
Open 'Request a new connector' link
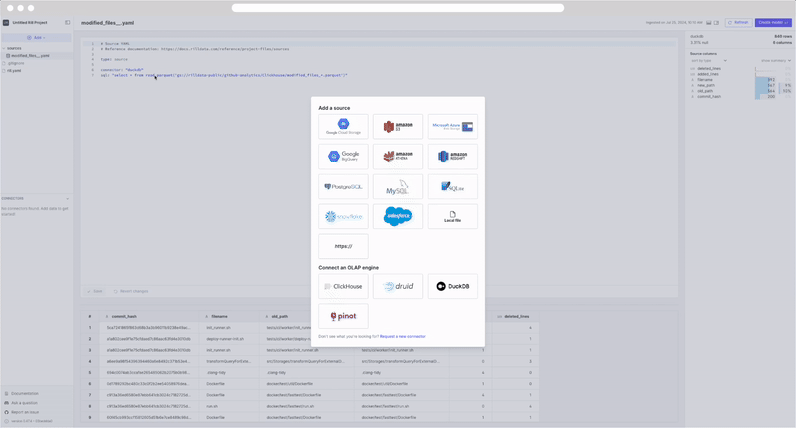click(402, 336)
